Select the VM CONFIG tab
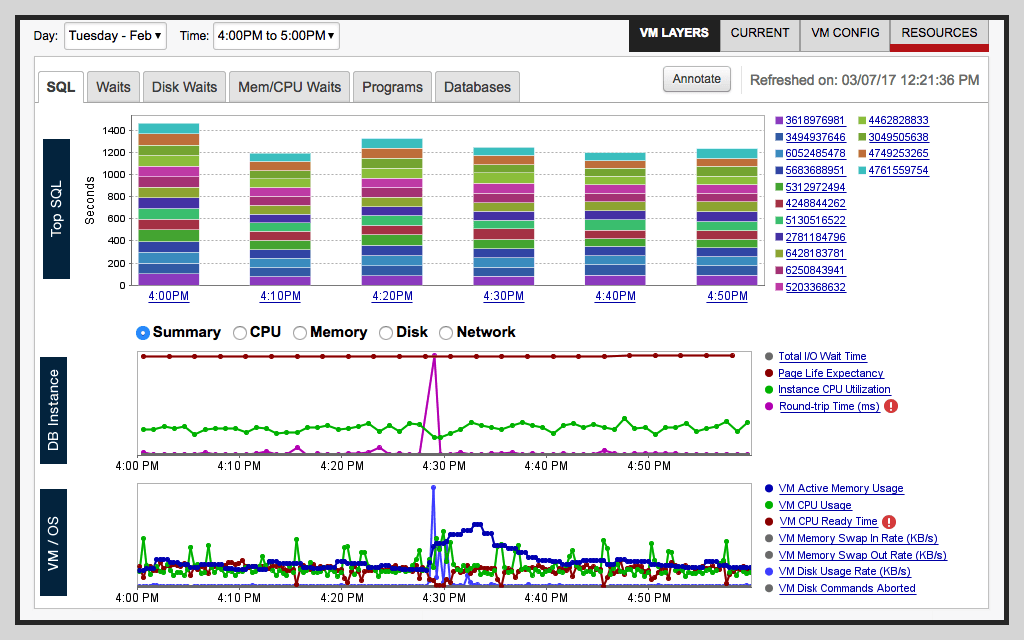The image size is (1024, 640). click(845, 31)
